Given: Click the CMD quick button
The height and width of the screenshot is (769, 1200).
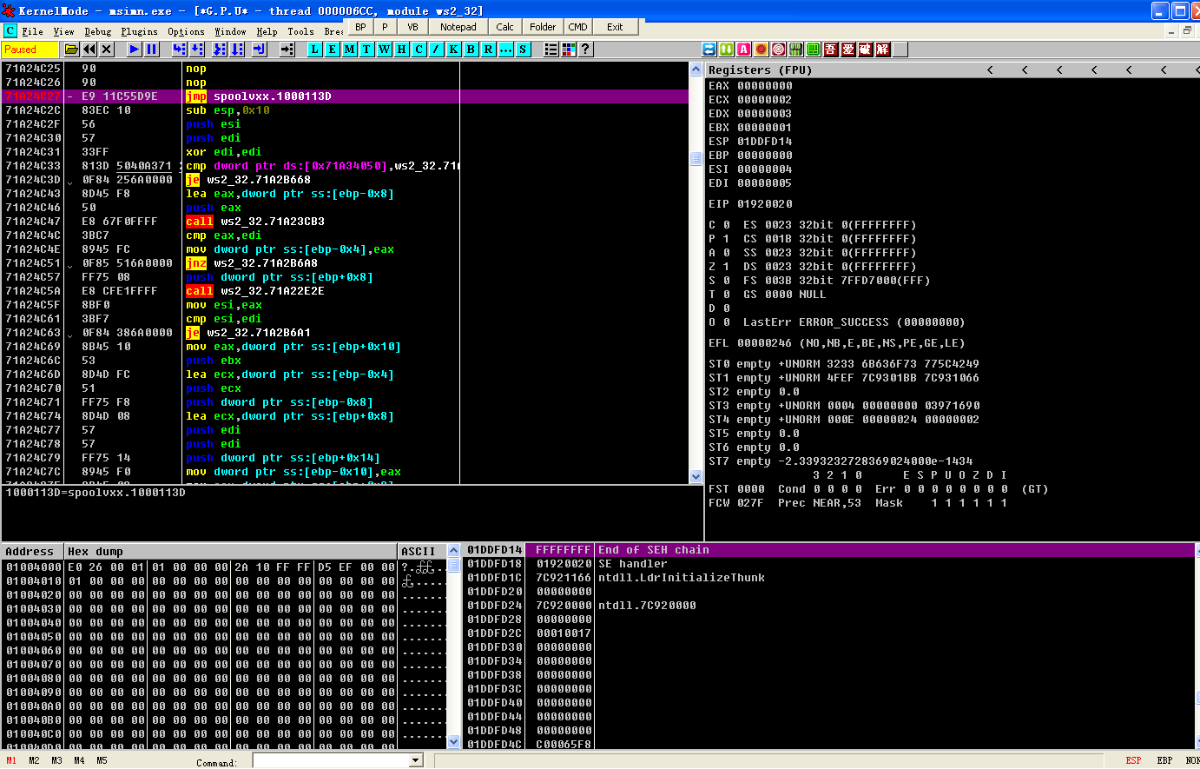Looking at the screenshot, I should point(578,27).
